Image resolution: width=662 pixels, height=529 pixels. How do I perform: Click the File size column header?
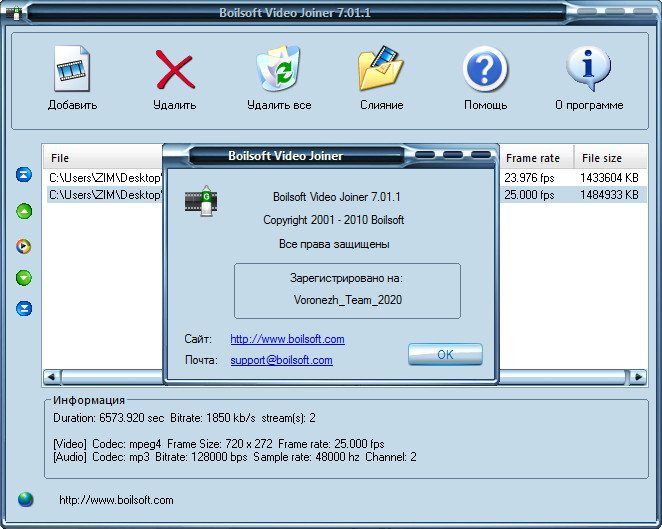coord(610,158)
